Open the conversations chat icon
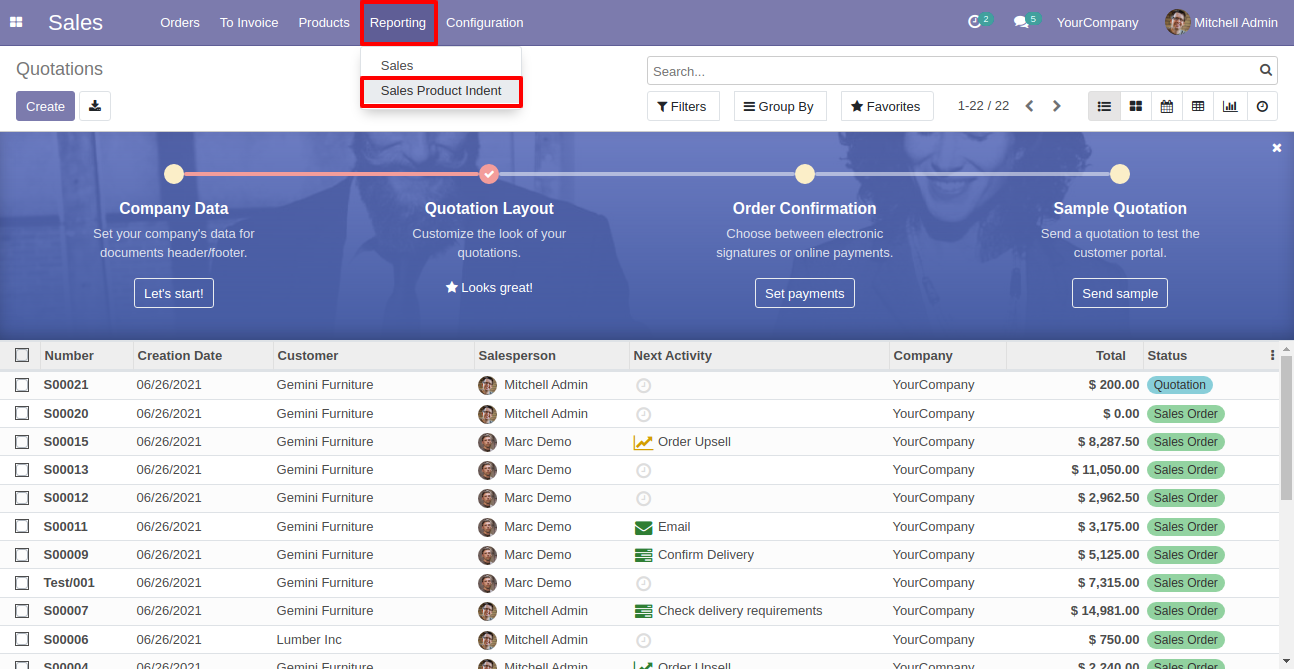Screen dimensions: 1294x669 coord(1021,22)
